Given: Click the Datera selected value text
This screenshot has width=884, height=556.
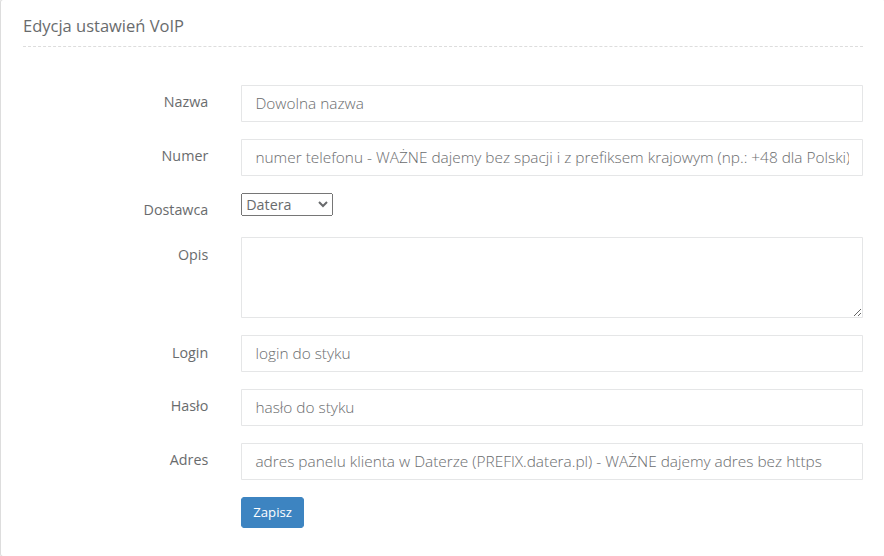Looking at the screenshot, I should pyautogui.click(x=269, y=205).
